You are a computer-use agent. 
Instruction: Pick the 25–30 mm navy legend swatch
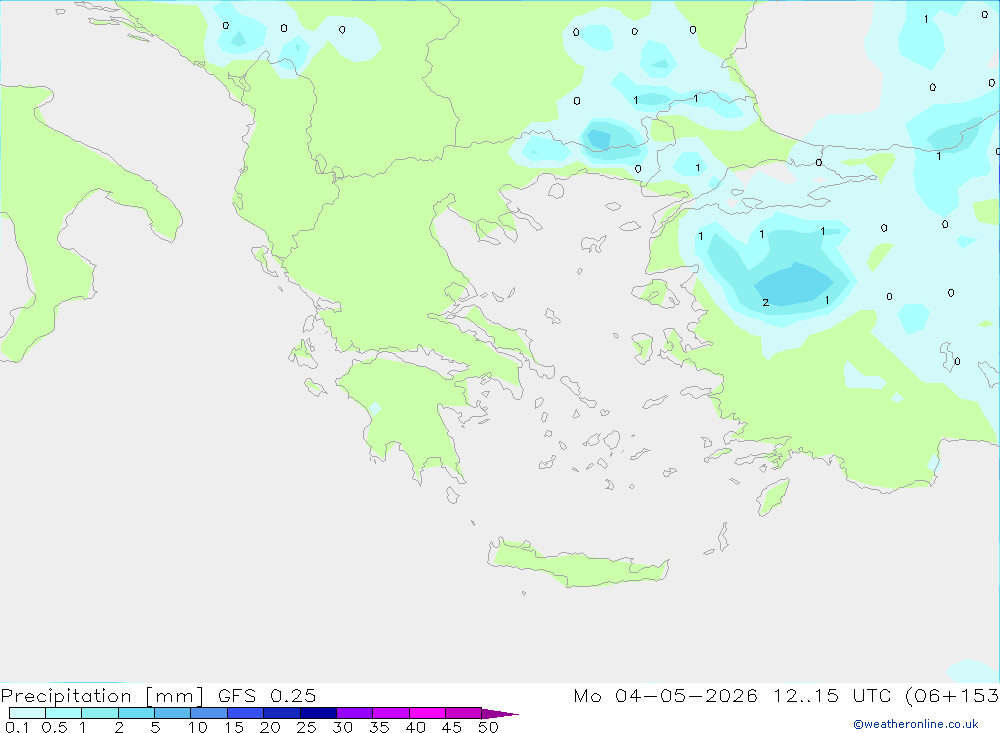[318, 713]
